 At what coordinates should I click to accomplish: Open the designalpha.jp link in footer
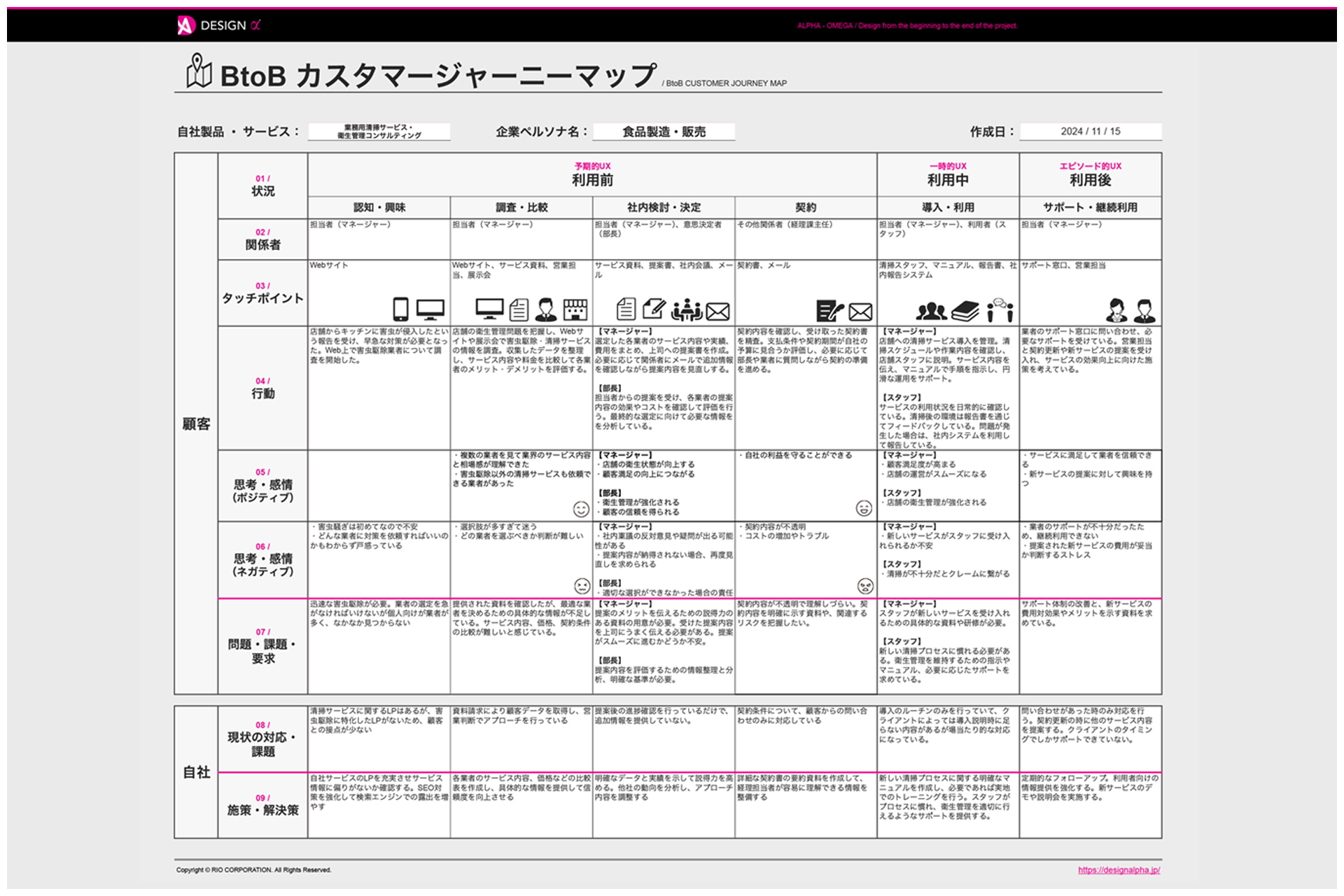1119,870
